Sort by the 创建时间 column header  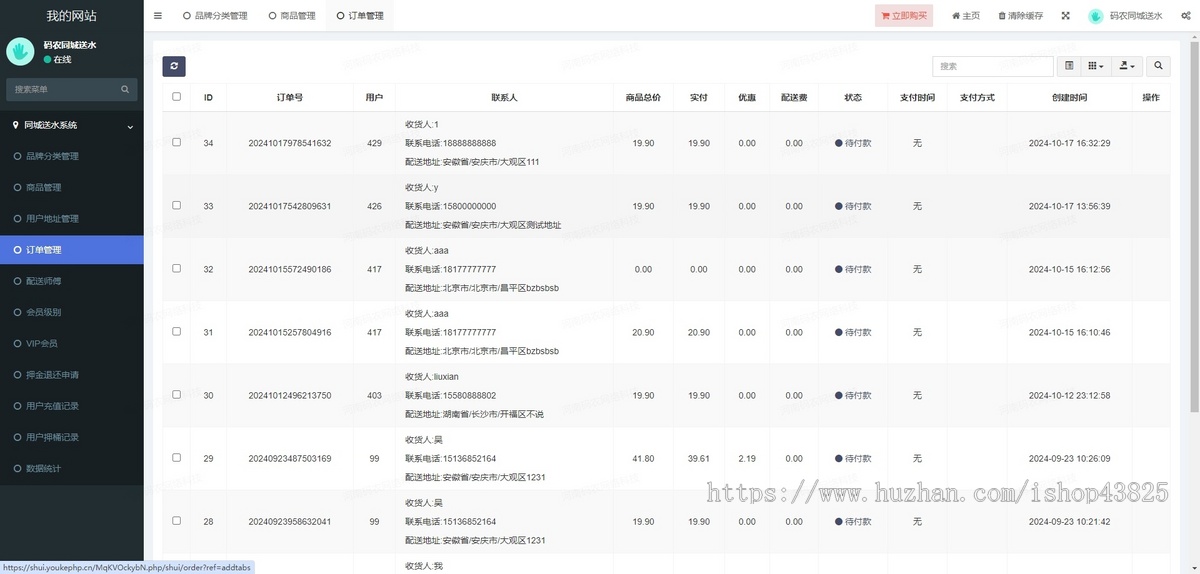pyautogui.click(x=1069, y=97)
